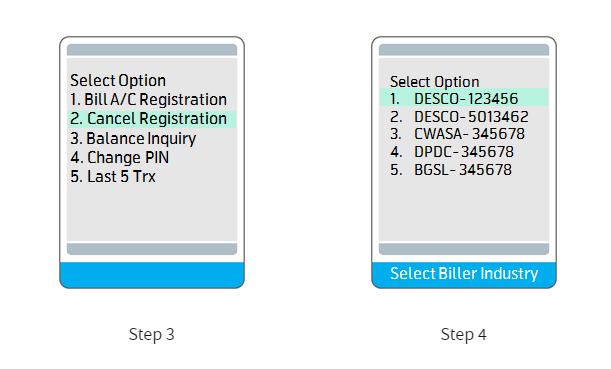
Task: Click the top gray status bar of Step 3 phone
Action: [x=152, y=49]
